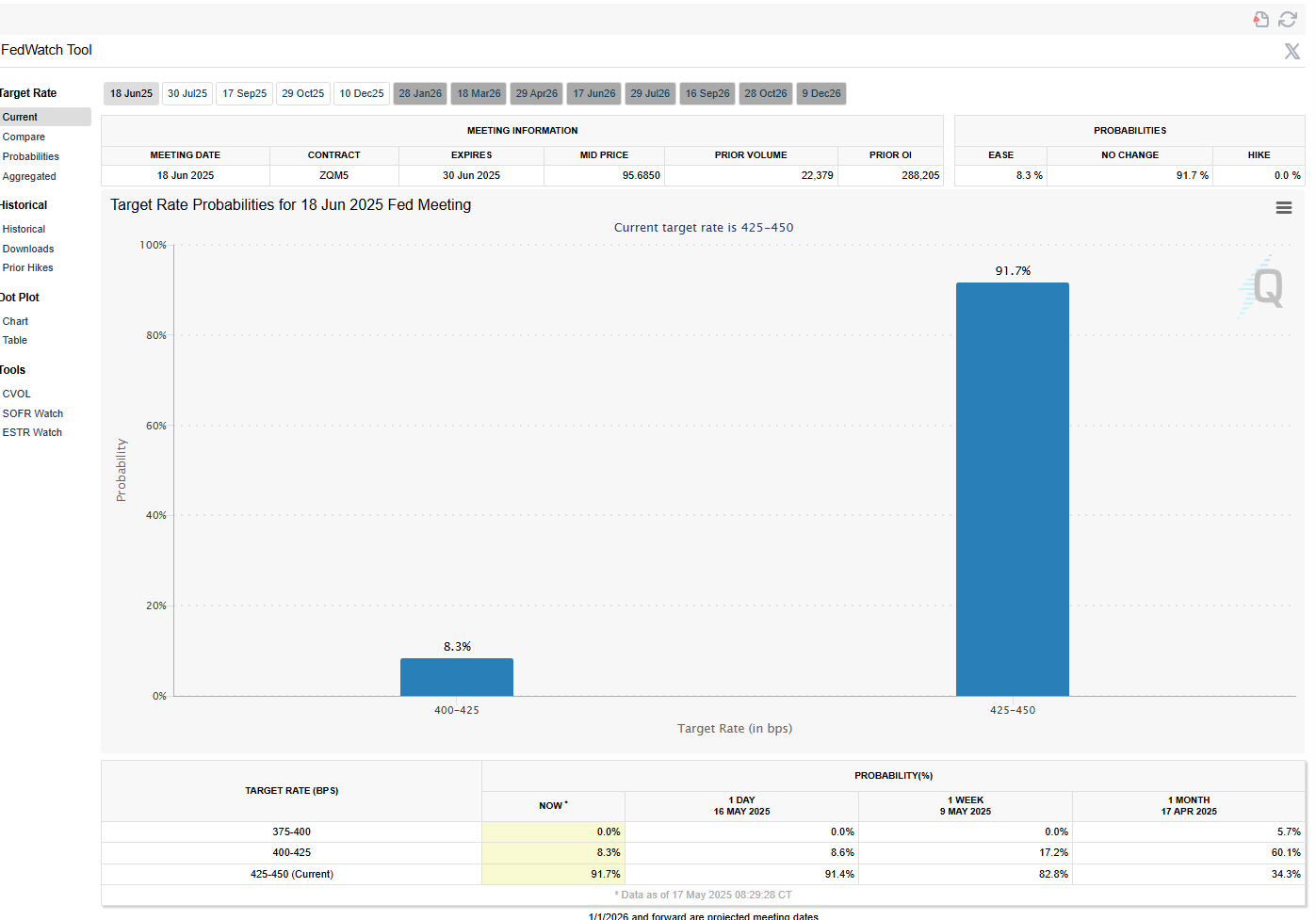Click the 30 Jun 2025 expires cell
The width and height of the screenshot is (1316, 920).
click(471, 175)
